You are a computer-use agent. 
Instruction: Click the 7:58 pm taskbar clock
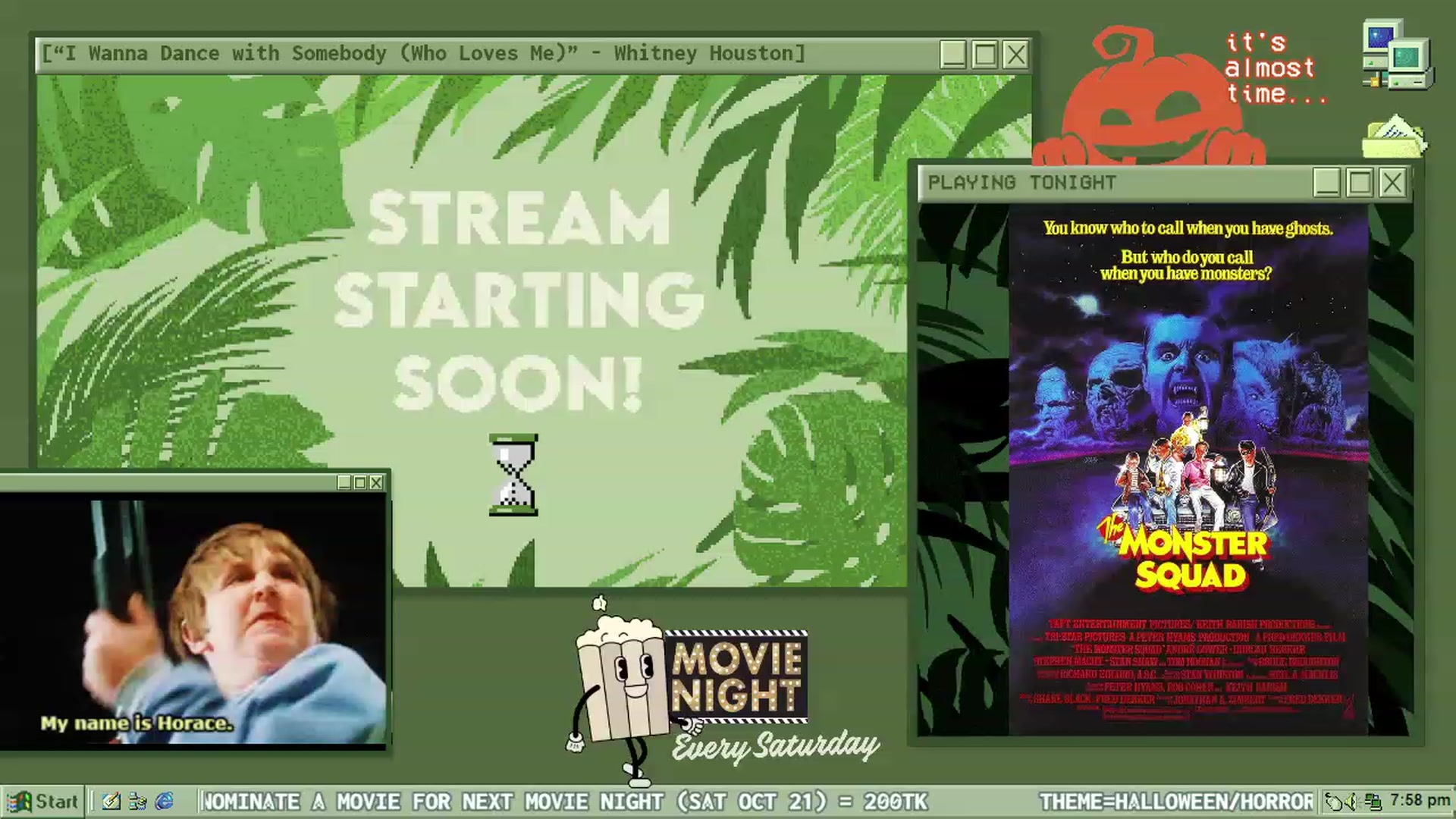point(1420,801)
